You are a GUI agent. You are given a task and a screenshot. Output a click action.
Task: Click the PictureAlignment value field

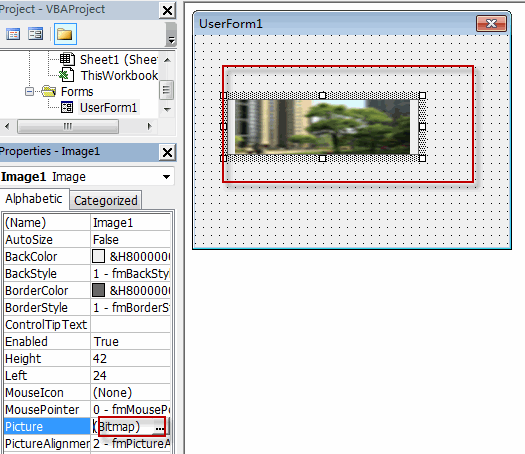click(131, 444)
